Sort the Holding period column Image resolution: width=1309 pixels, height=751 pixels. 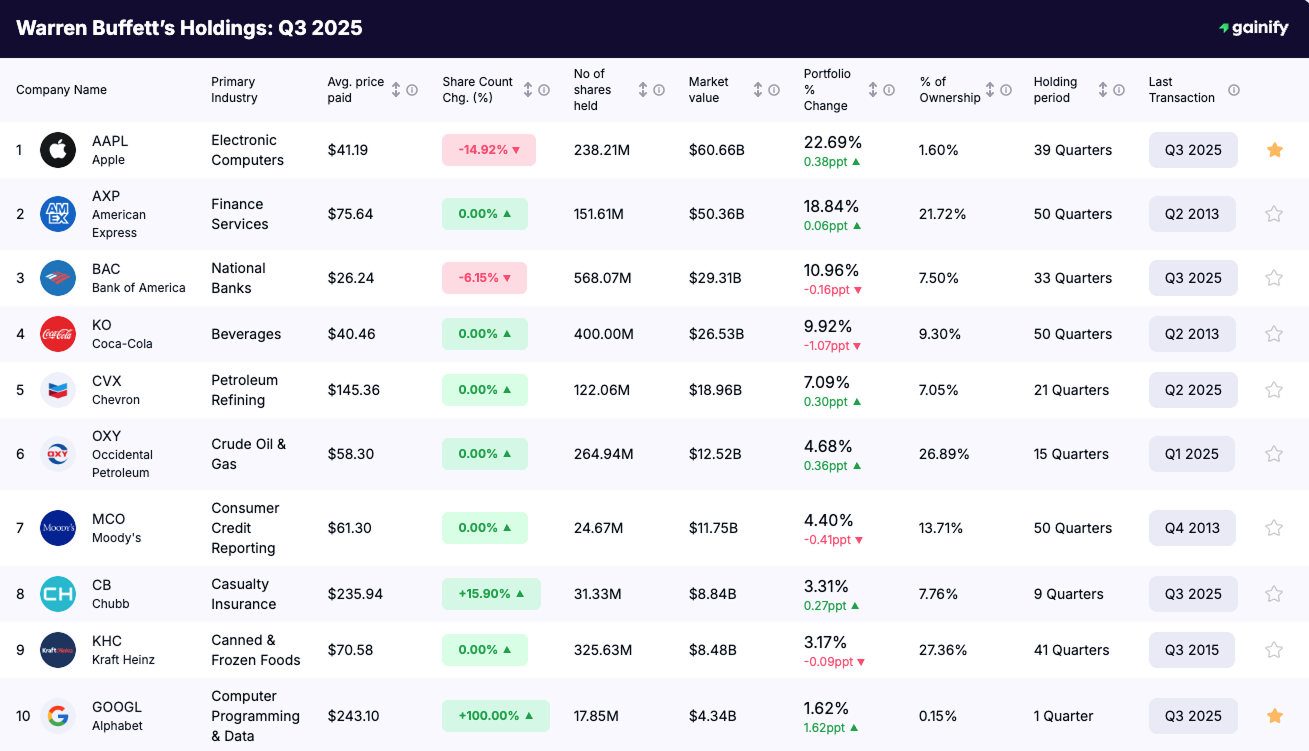(x=1105, y=89)
